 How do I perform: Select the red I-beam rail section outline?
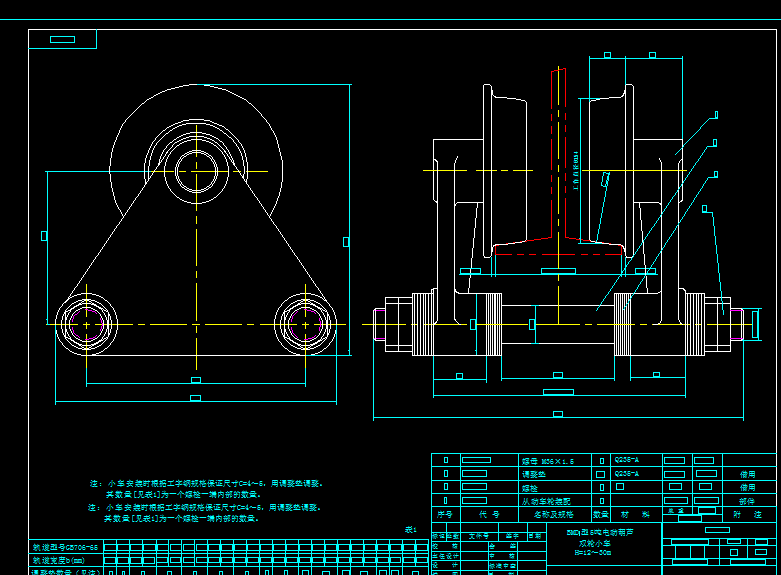pyautogui.click(x=558, y=162)
